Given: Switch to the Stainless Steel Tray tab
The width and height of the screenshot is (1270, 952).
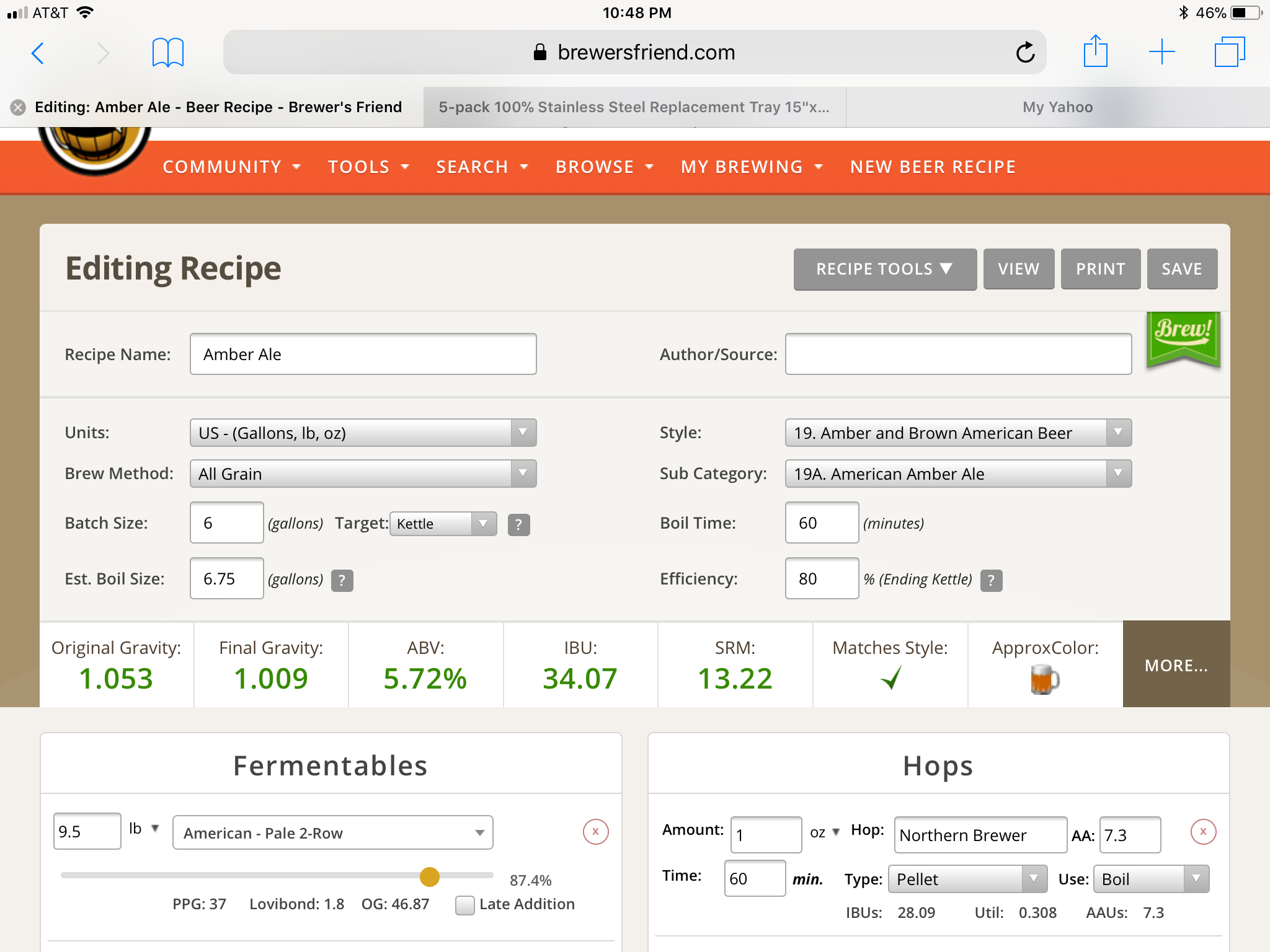Looking at the screenshot, I should click(x=634, y=107).
